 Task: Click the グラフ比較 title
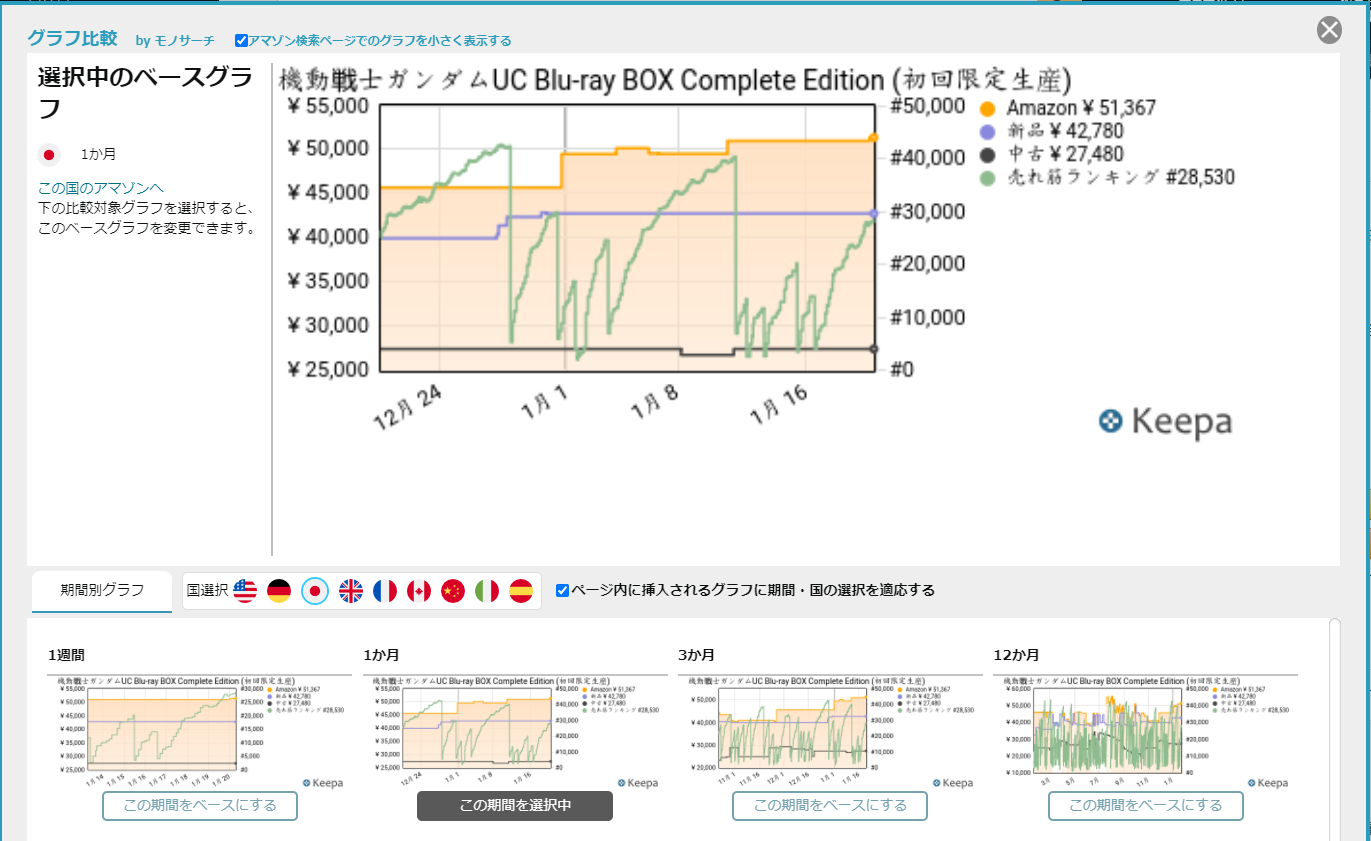coord(74,39)
